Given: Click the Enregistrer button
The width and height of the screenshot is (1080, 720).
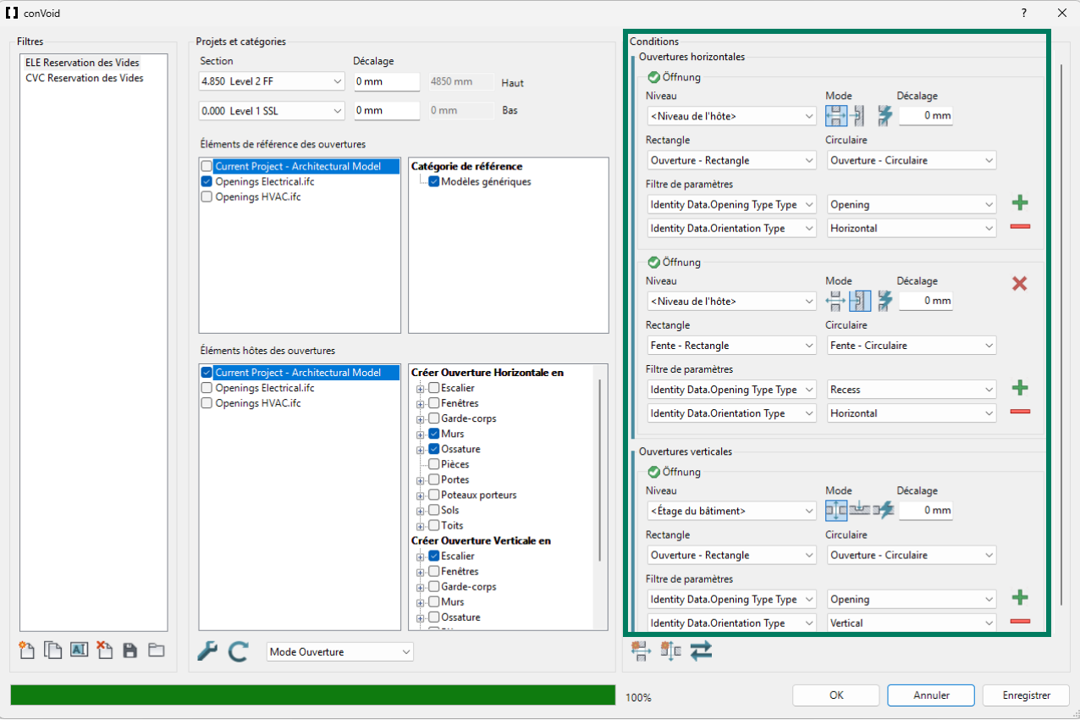Looking at the screenshot, I should coord(1026,695).
